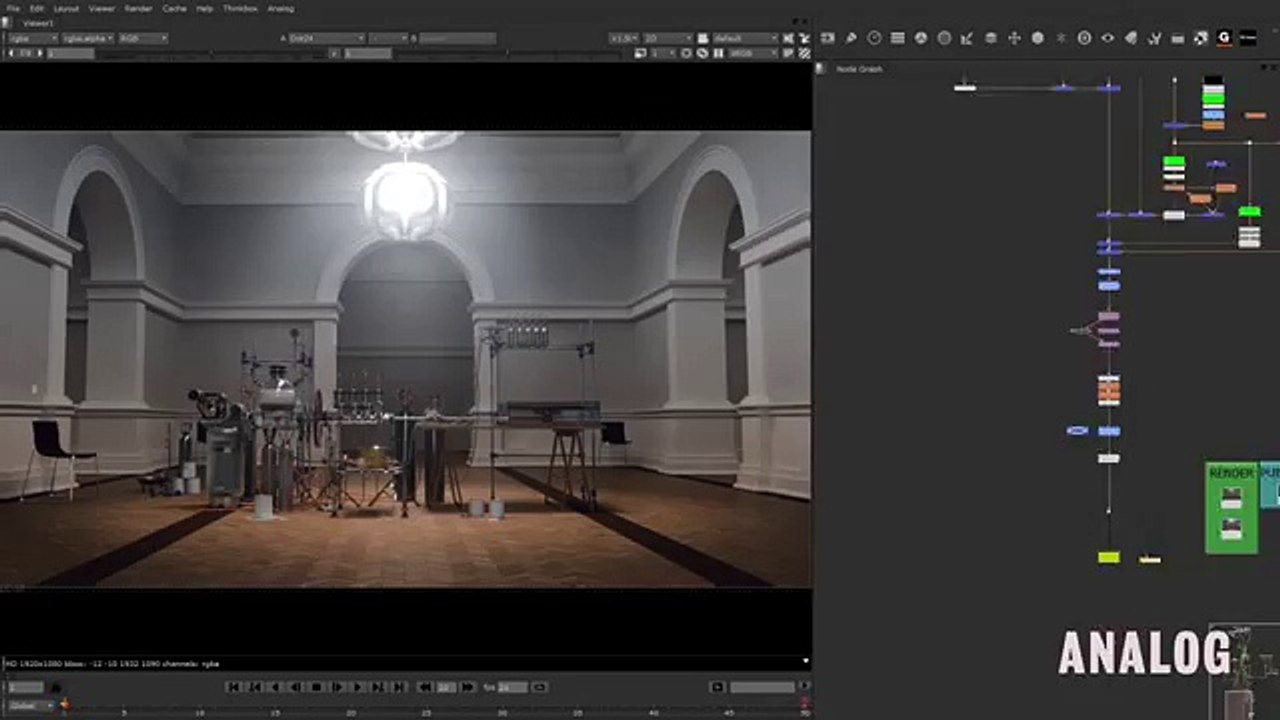Open the G gizmo toolbar icon

[1224, 38]
